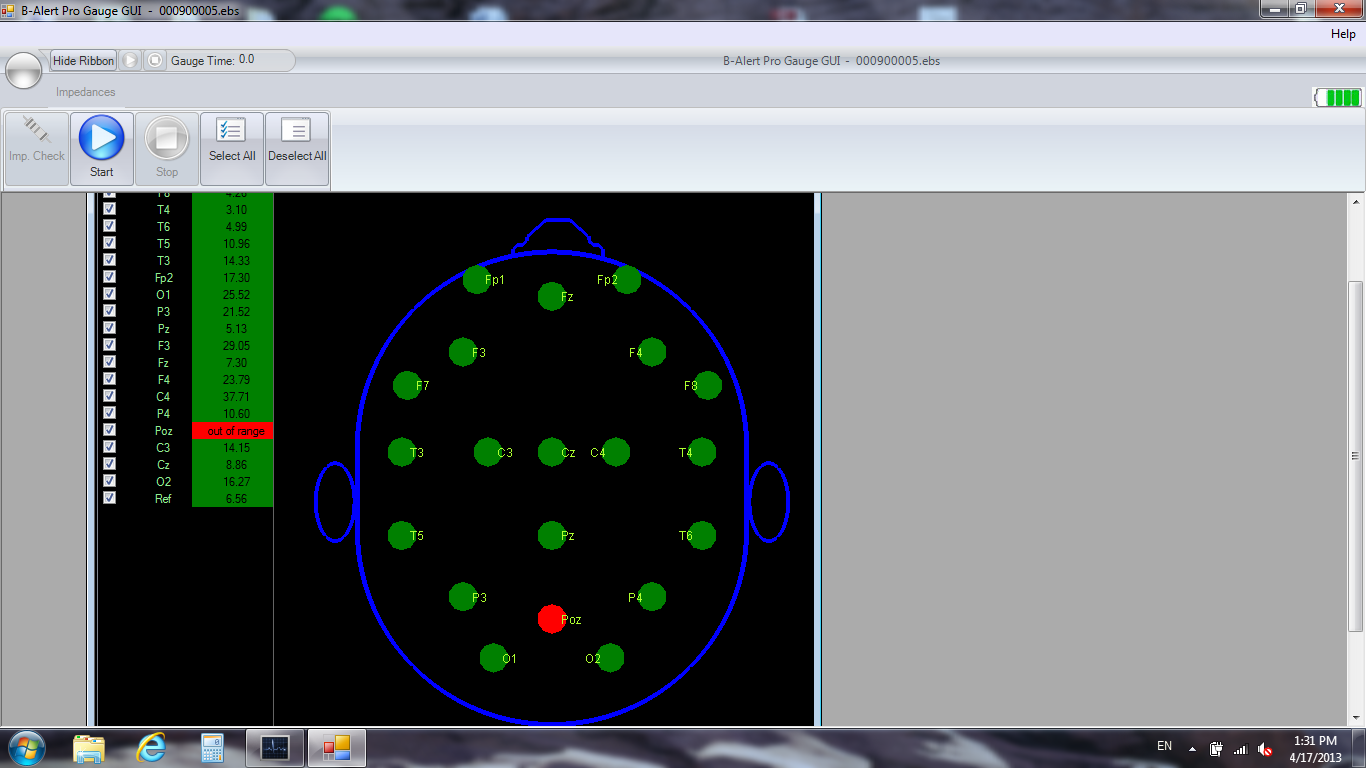
Task: Uncheck the C4 channel checkbox
Action: 110,396
